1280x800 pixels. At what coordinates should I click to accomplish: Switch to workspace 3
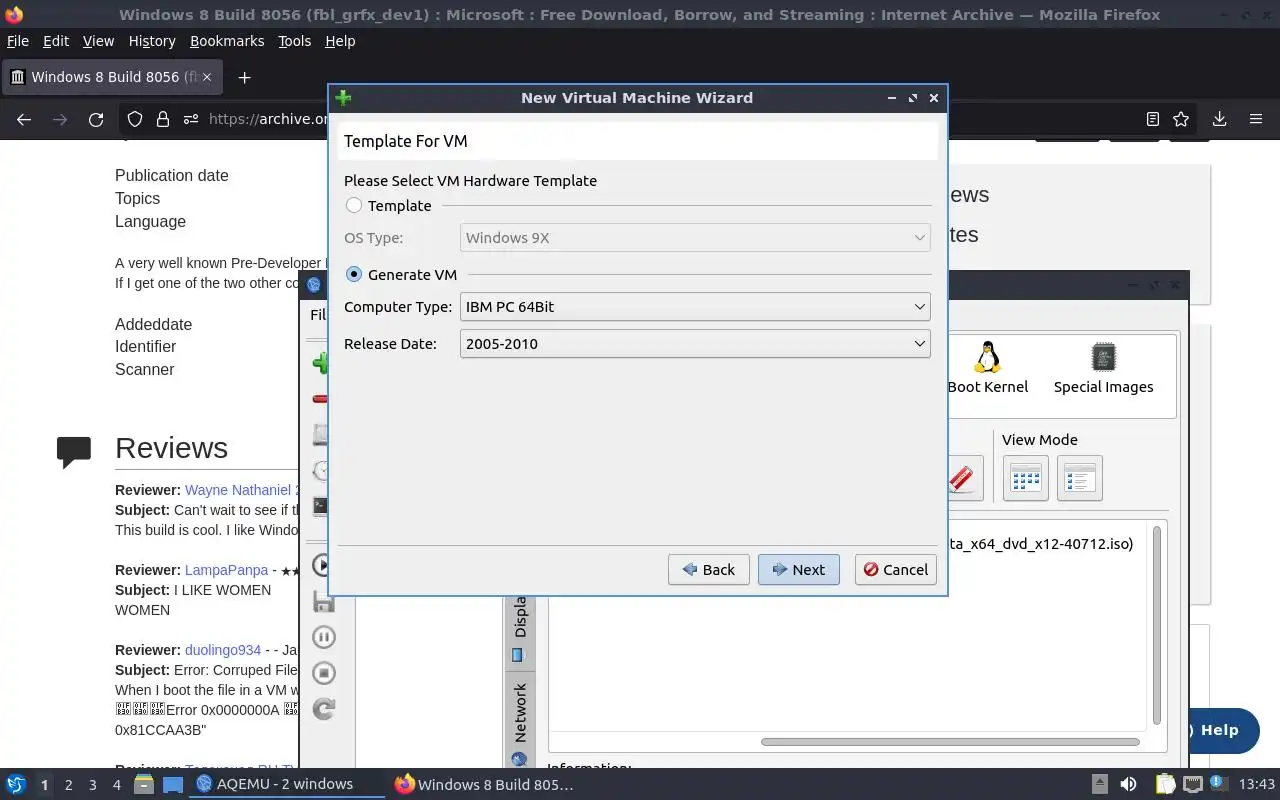tap(92, 785)
